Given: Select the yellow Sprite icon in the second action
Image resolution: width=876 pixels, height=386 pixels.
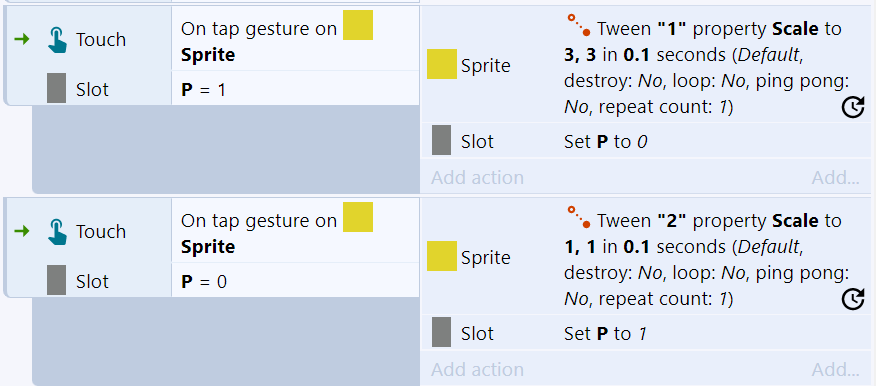Looking at the screenshot, I should click(x=441, y=256).
